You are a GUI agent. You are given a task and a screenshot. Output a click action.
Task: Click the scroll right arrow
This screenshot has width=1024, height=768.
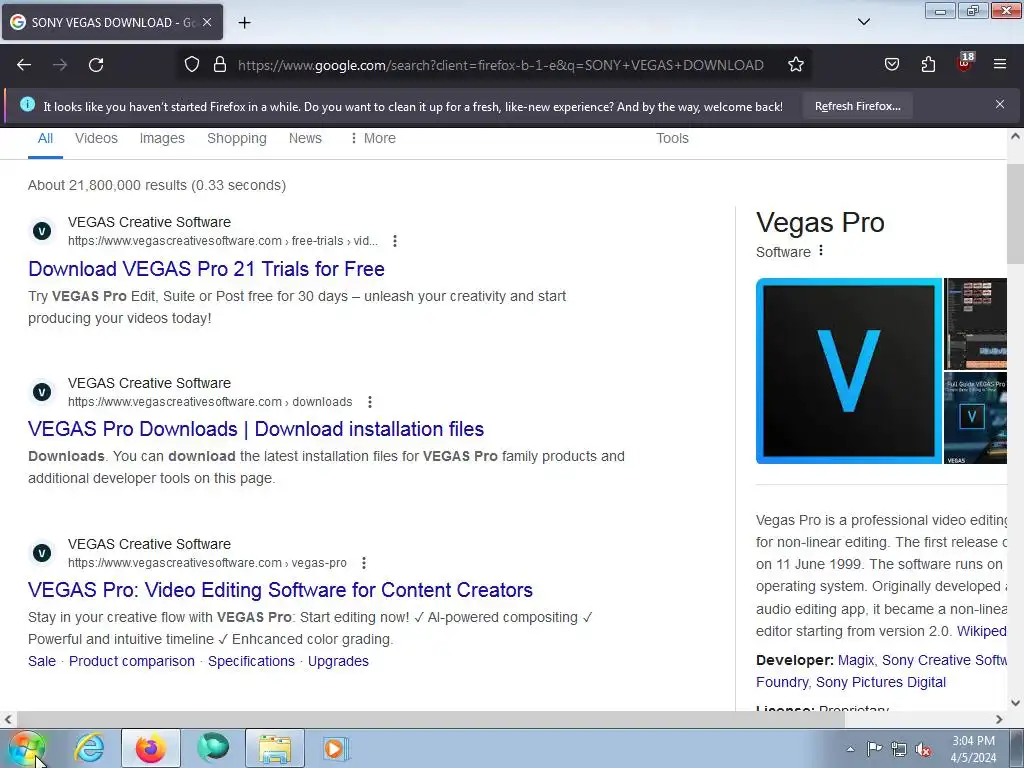tap(999, 719)
